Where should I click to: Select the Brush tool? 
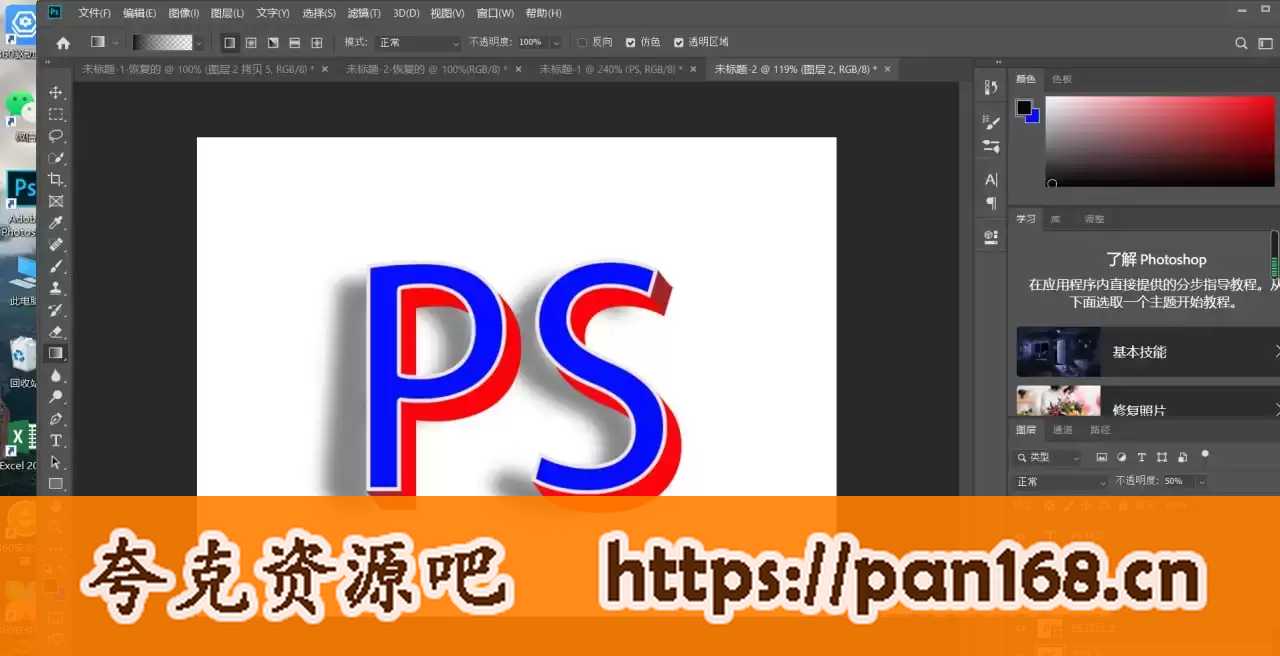[56, 266]
